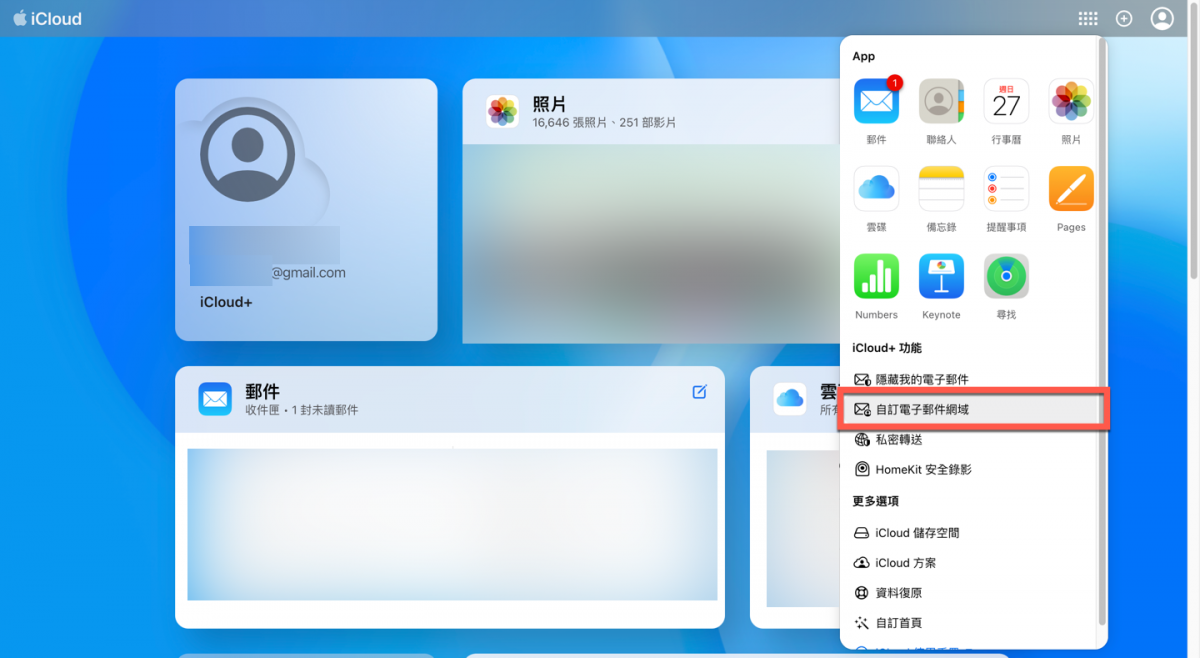Open the Contacts app icon
The image size is (1200, 658).
941,101
